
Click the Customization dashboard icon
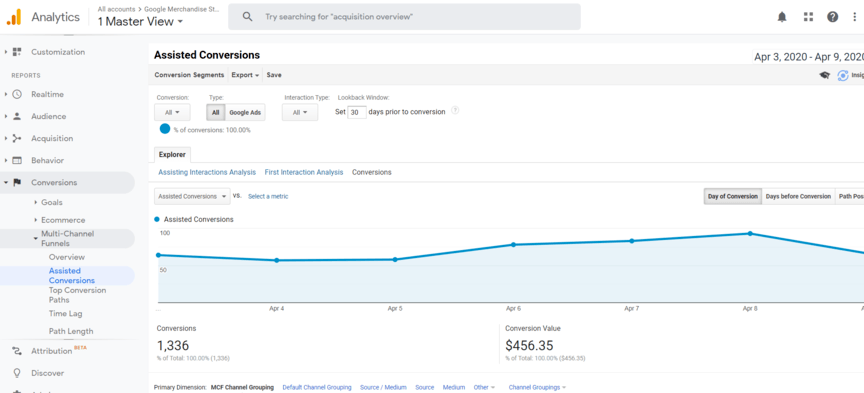[x=17, y=52]
